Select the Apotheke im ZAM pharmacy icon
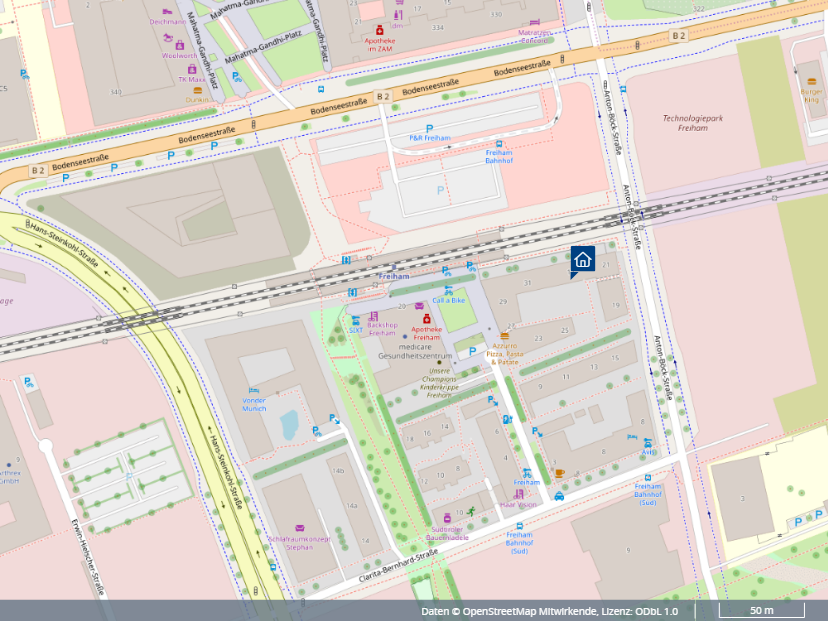 coord(379,31)
